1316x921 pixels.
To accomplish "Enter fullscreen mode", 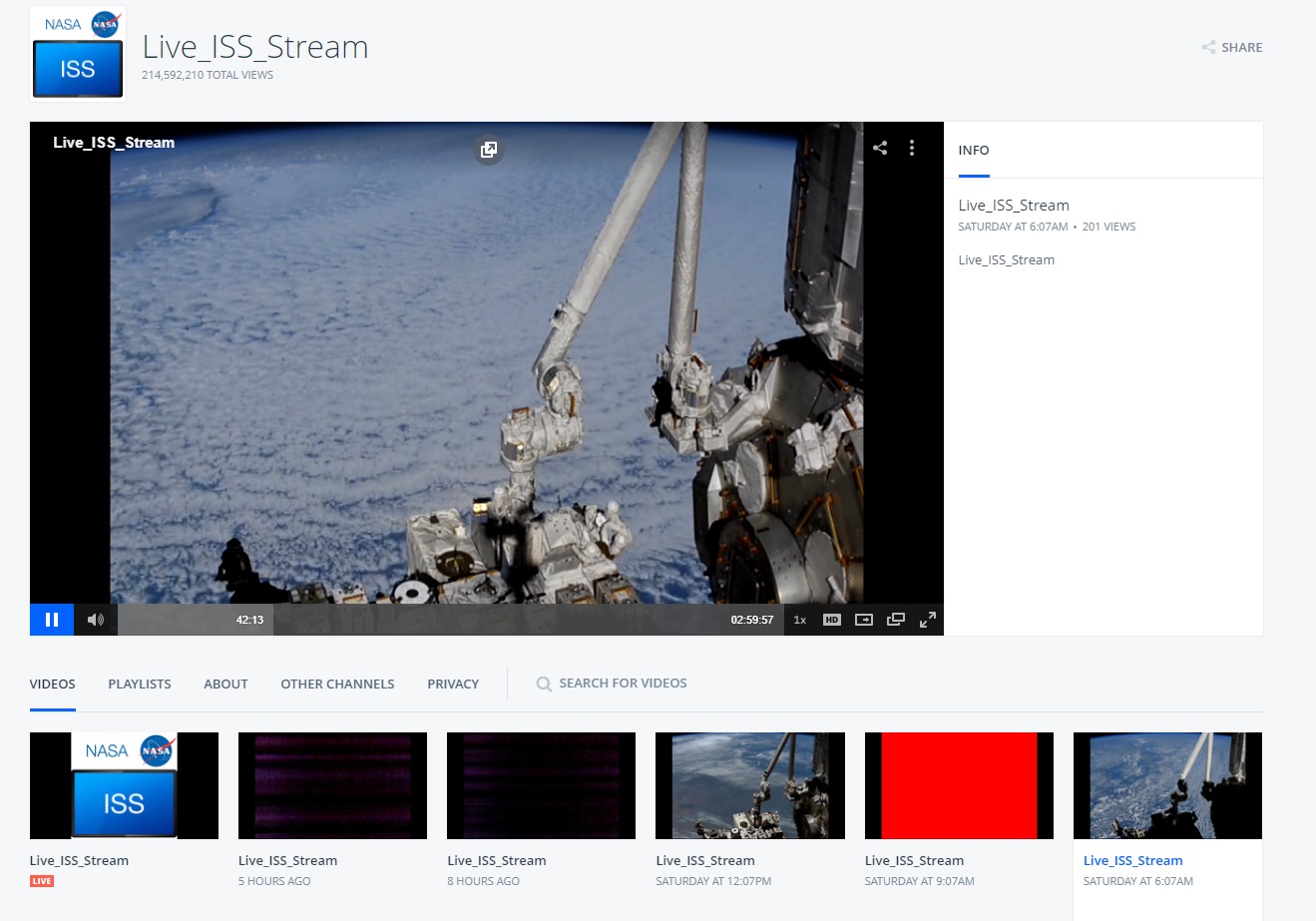I will (927, 620).
